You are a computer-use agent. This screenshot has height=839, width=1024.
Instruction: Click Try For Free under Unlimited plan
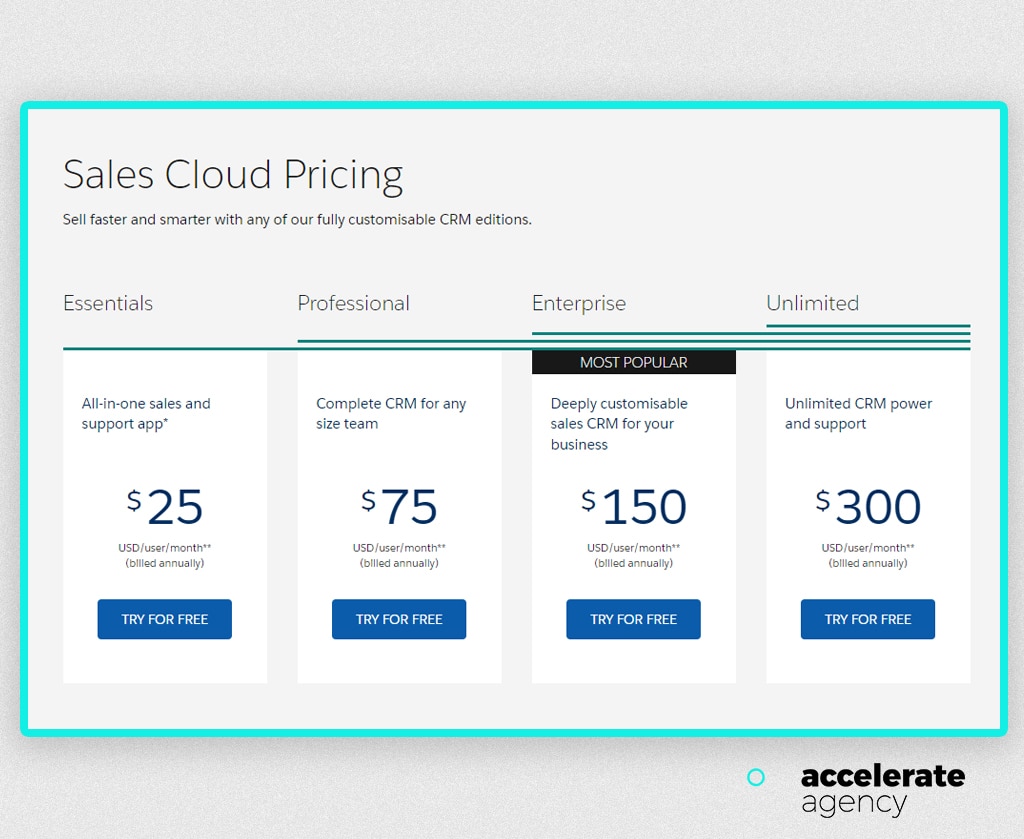pos(868,619)
